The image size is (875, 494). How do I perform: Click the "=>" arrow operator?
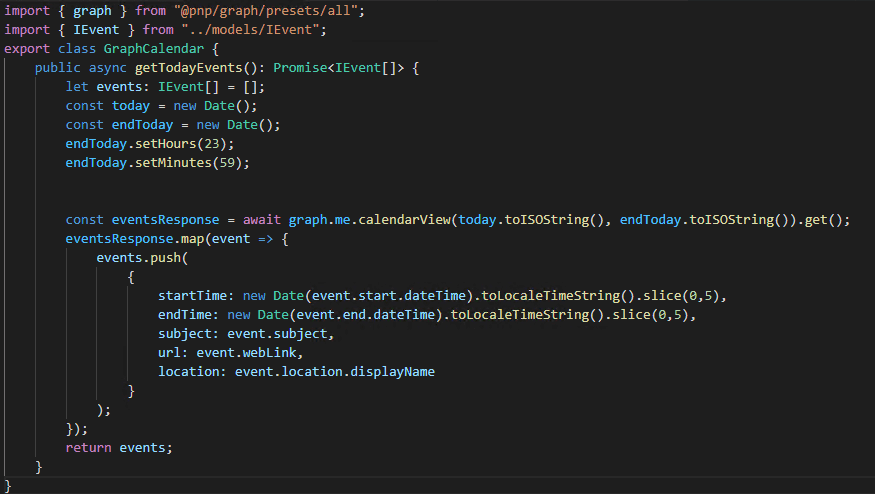click(266, 238)
